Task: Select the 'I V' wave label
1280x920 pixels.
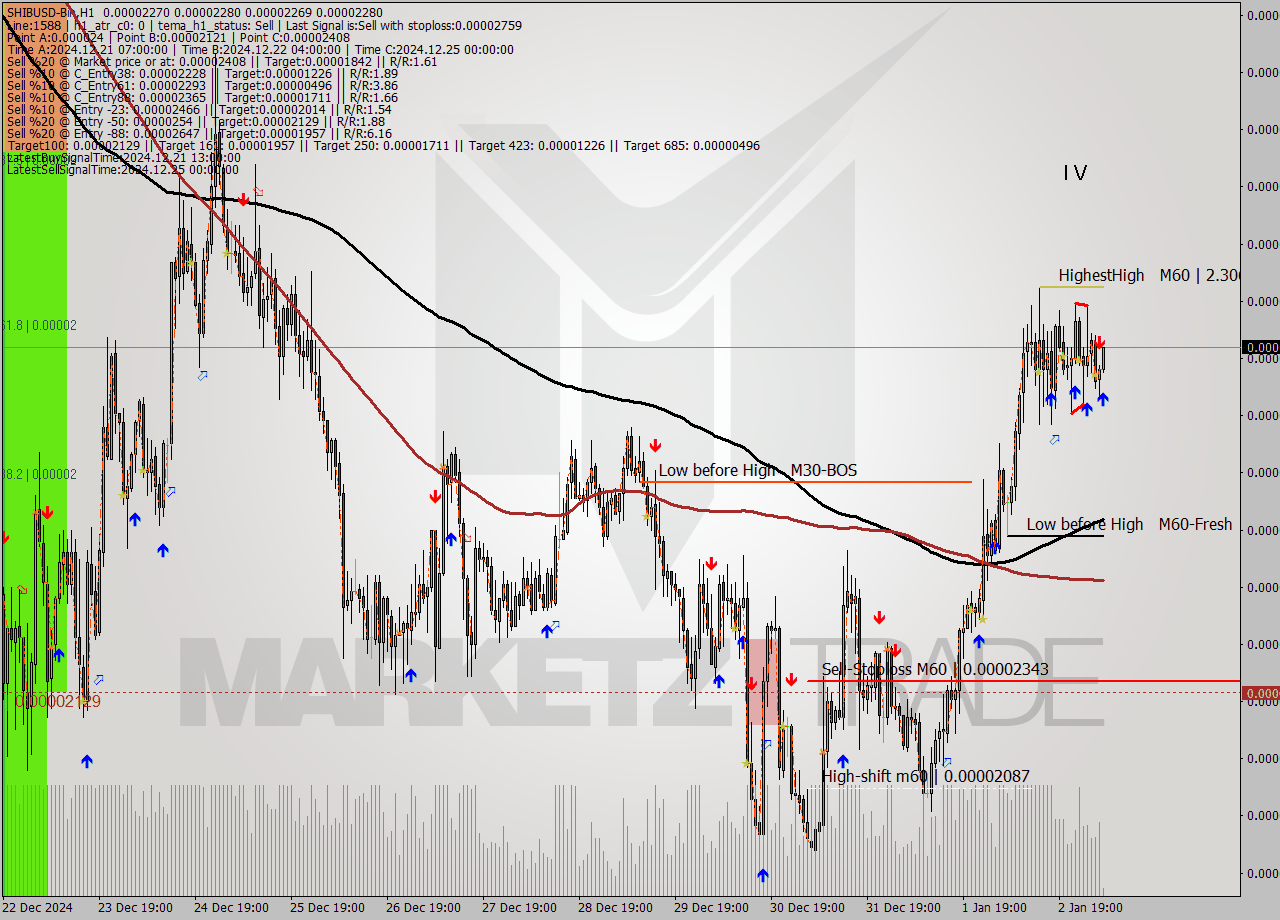Action: coord(1075,173)
